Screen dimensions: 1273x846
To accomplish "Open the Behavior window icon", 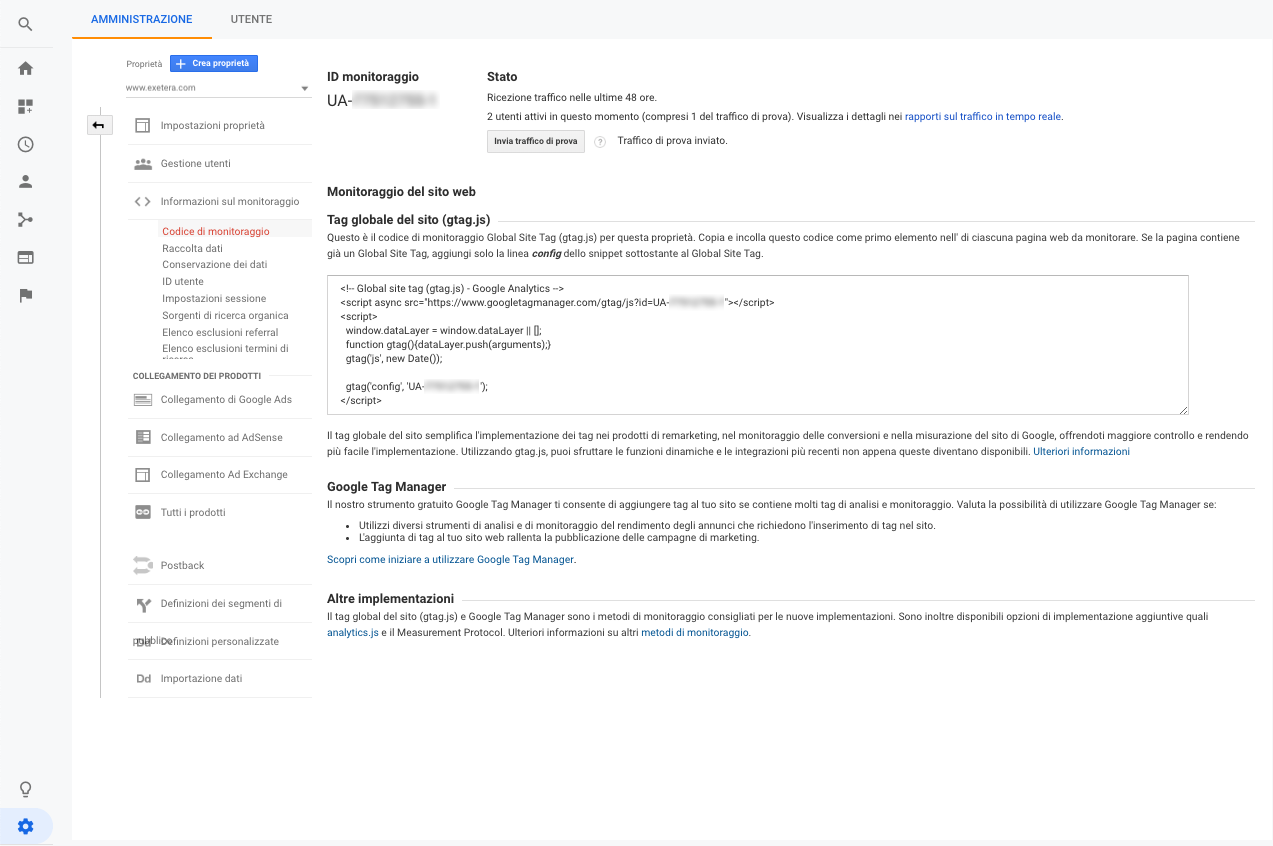I will 25,257.
